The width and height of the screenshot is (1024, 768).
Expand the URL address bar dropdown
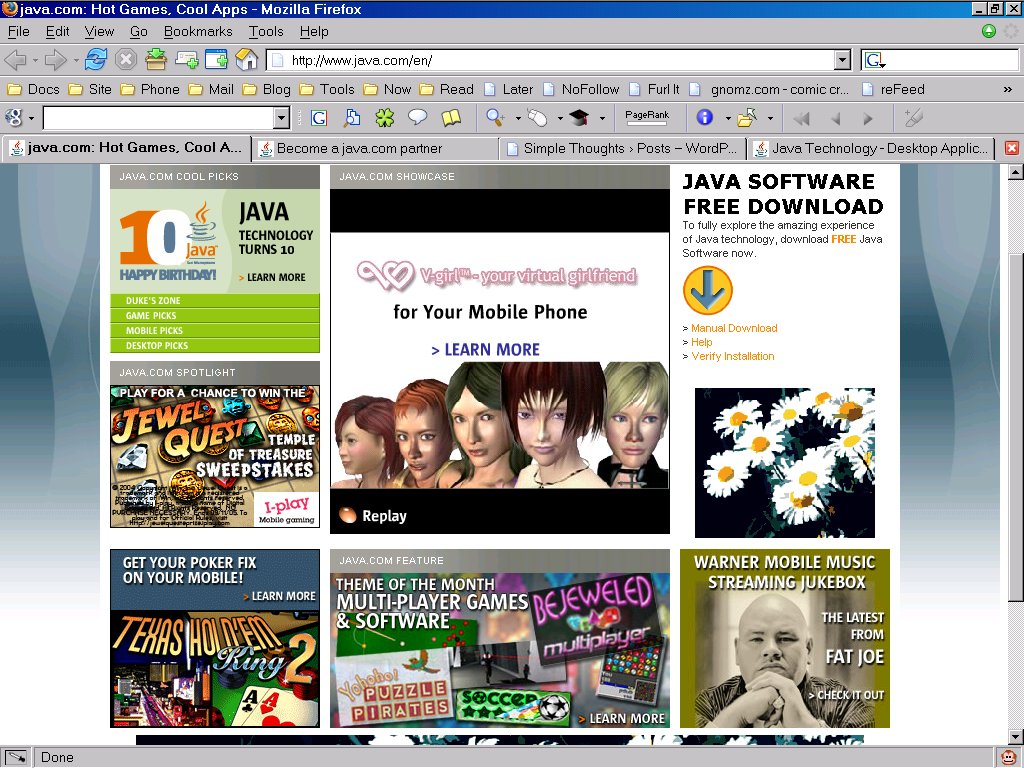pos(842,61)
